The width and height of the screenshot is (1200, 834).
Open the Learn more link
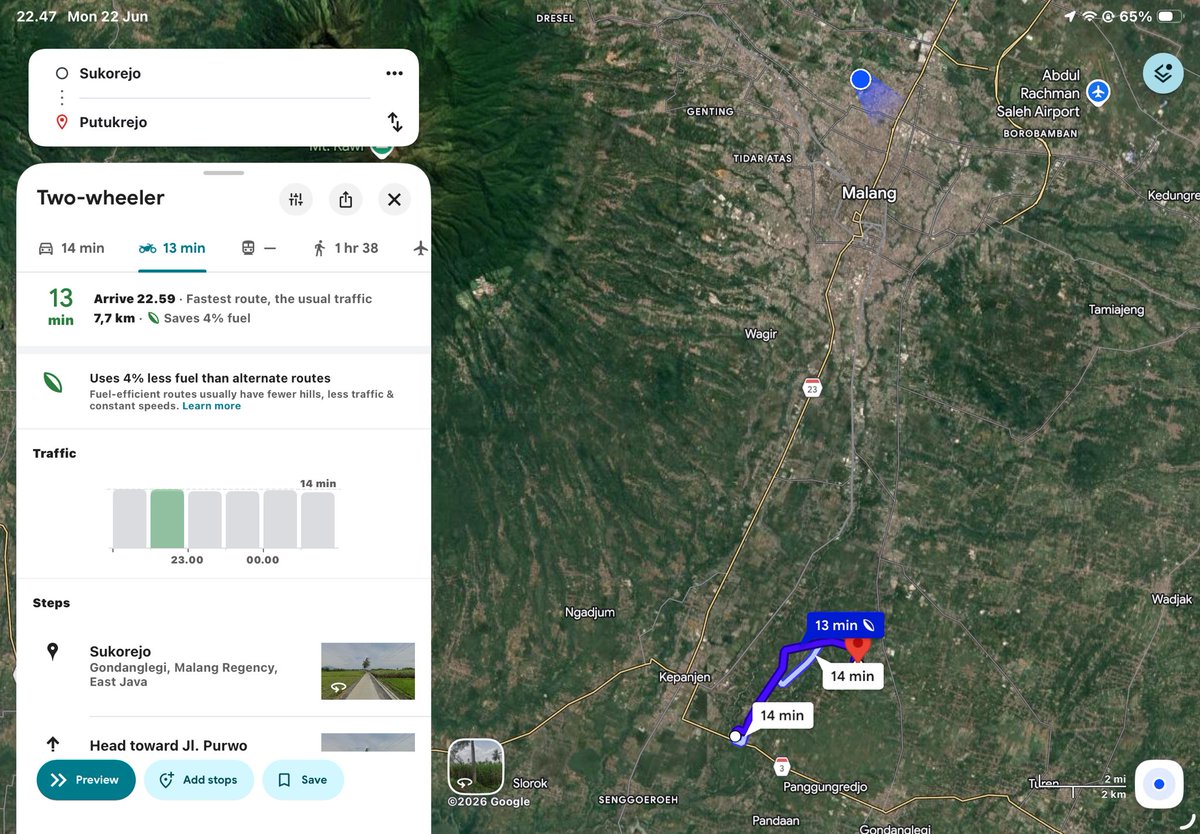(211, 406)
